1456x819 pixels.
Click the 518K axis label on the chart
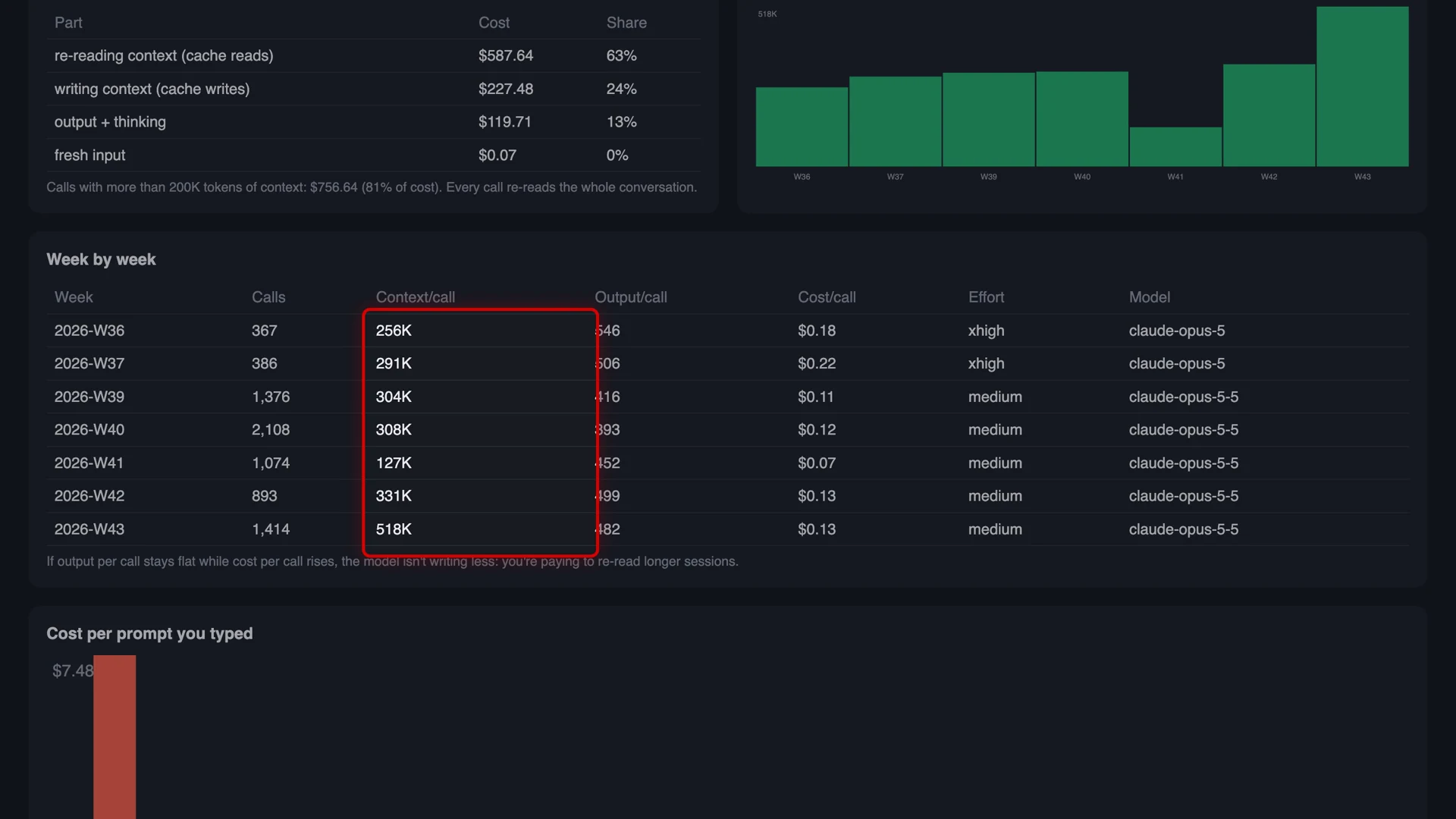pyautogui.click(x=767, y=14)
